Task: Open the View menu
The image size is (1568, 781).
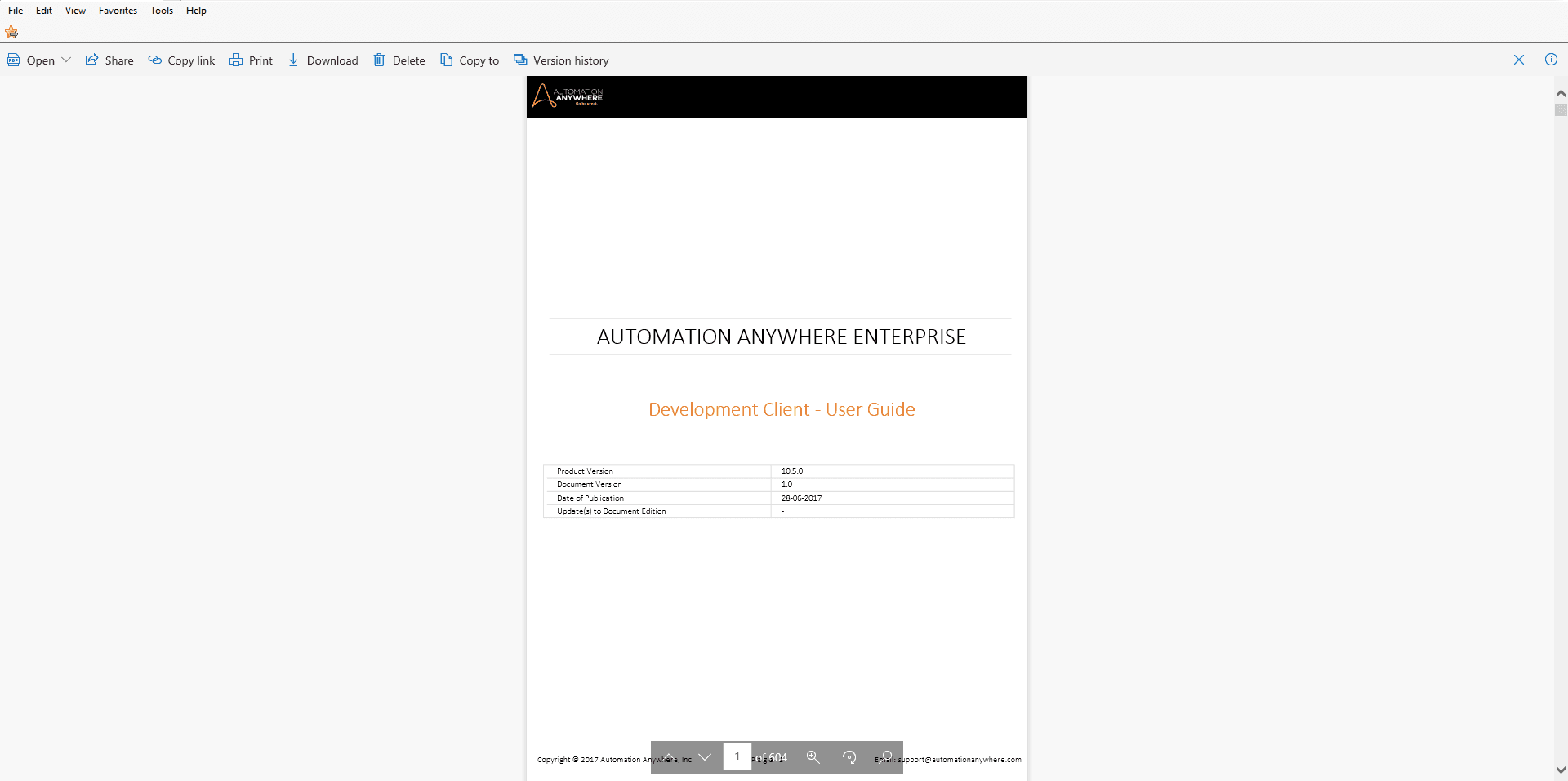Action: [75, 11]
